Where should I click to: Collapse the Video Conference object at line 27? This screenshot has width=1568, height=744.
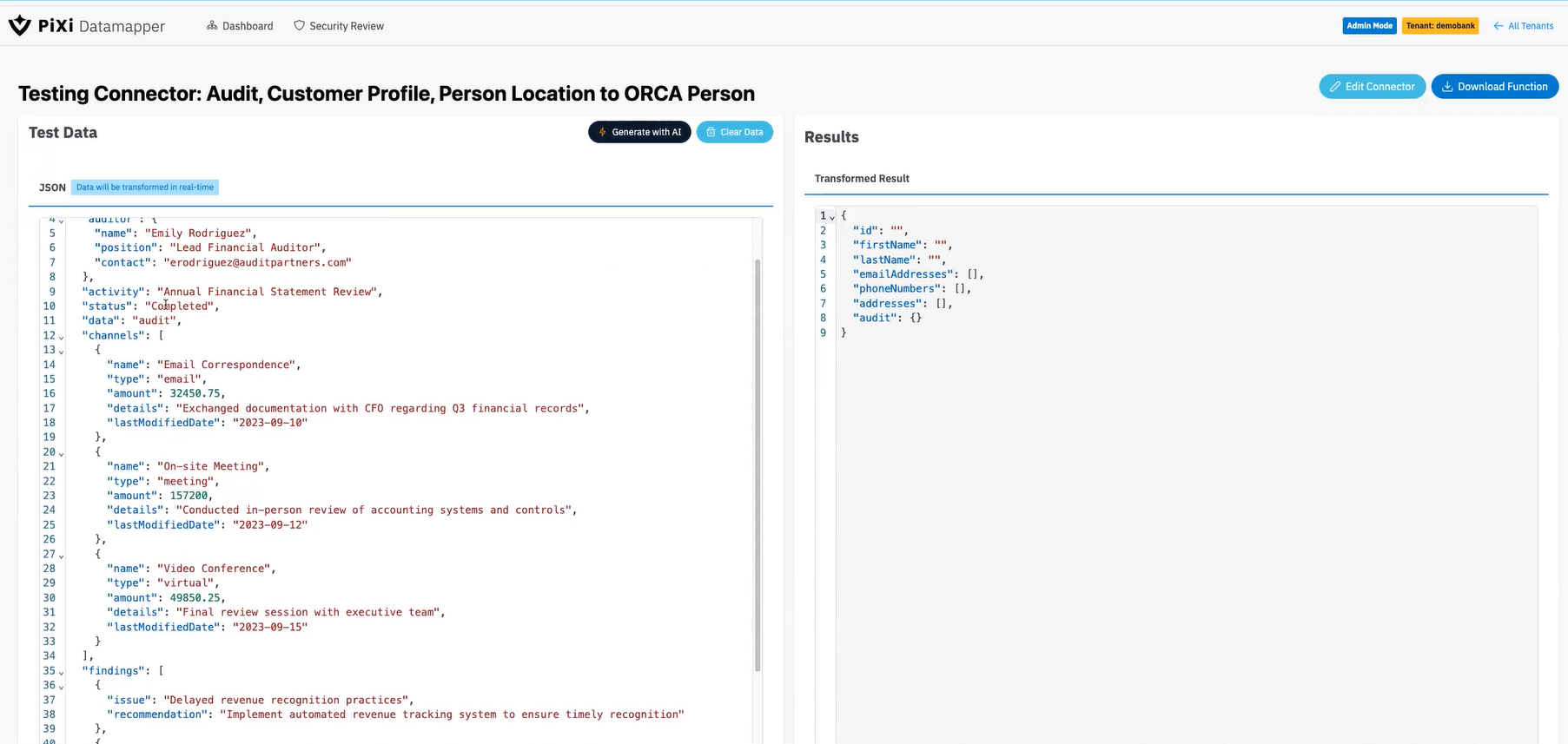pos(62,556)
